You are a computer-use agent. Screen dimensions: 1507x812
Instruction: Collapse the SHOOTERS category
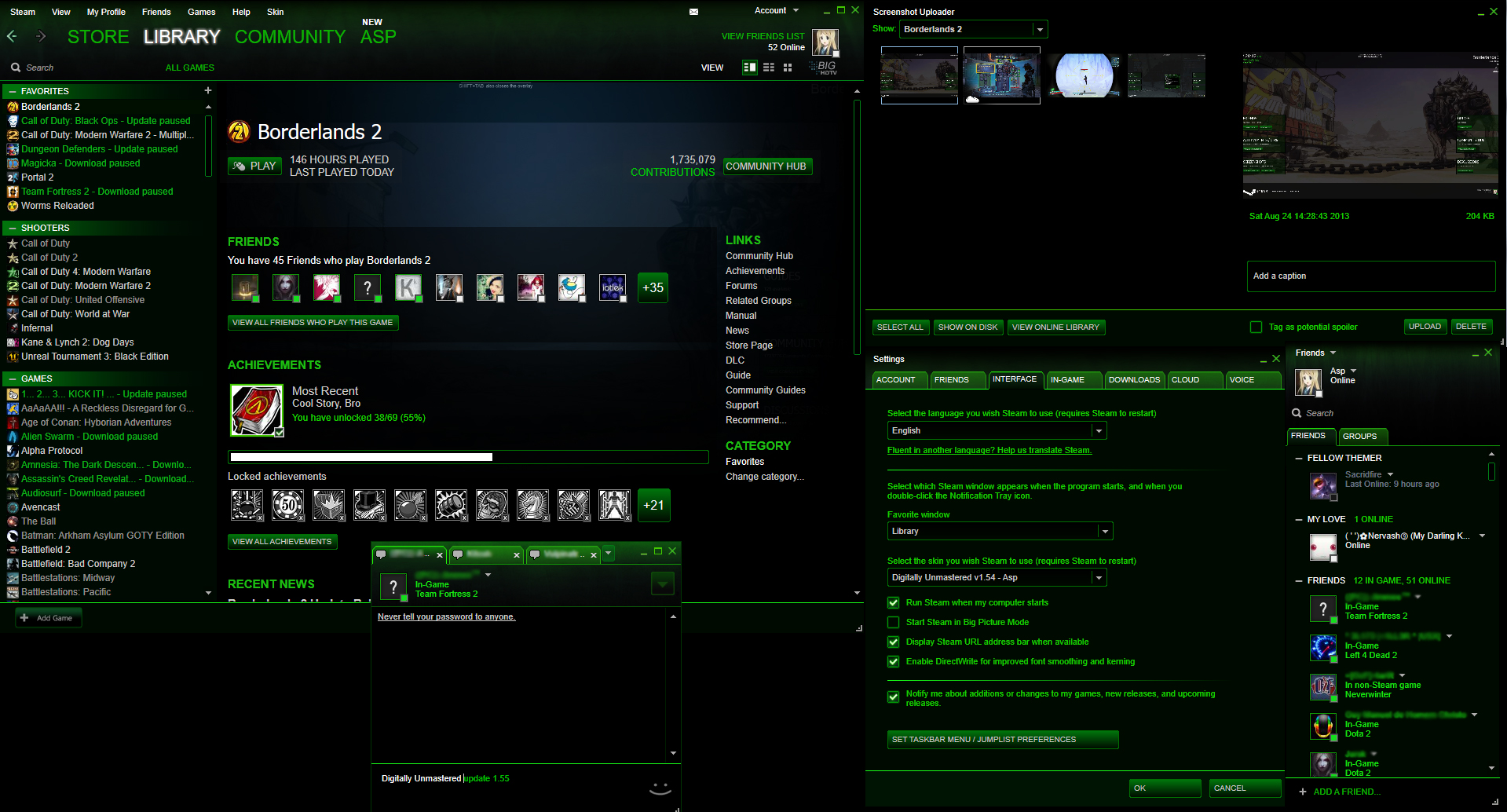13,228
